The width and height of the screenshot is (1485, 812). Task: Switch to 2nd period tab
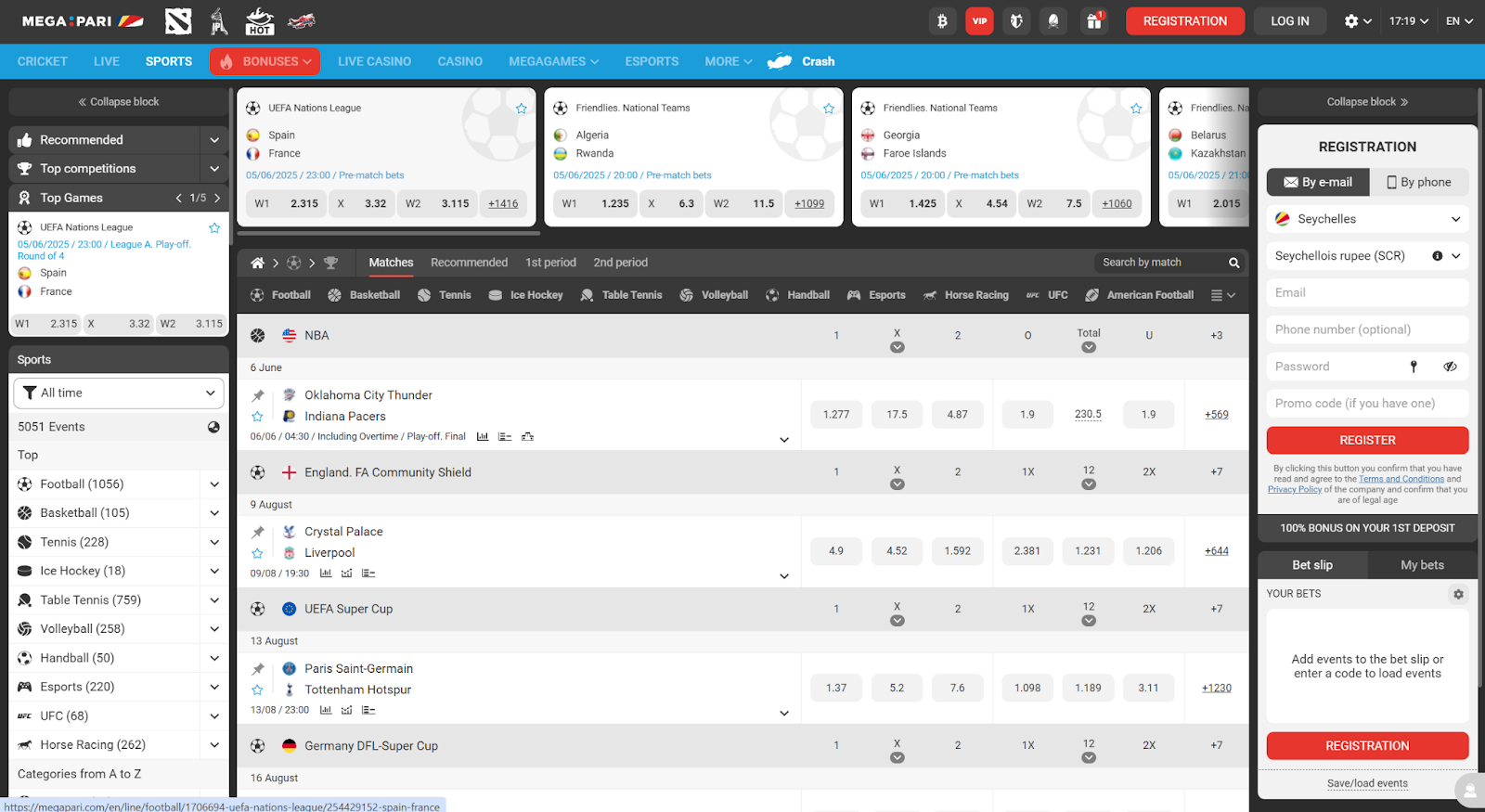click(x=620, y=263)
